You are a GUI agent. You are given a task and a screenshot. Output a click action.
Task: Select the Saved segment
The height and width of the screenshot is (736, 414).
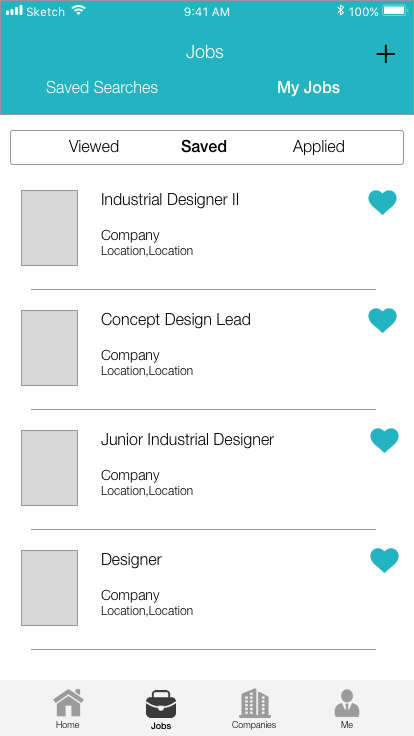tap(204, 146)
